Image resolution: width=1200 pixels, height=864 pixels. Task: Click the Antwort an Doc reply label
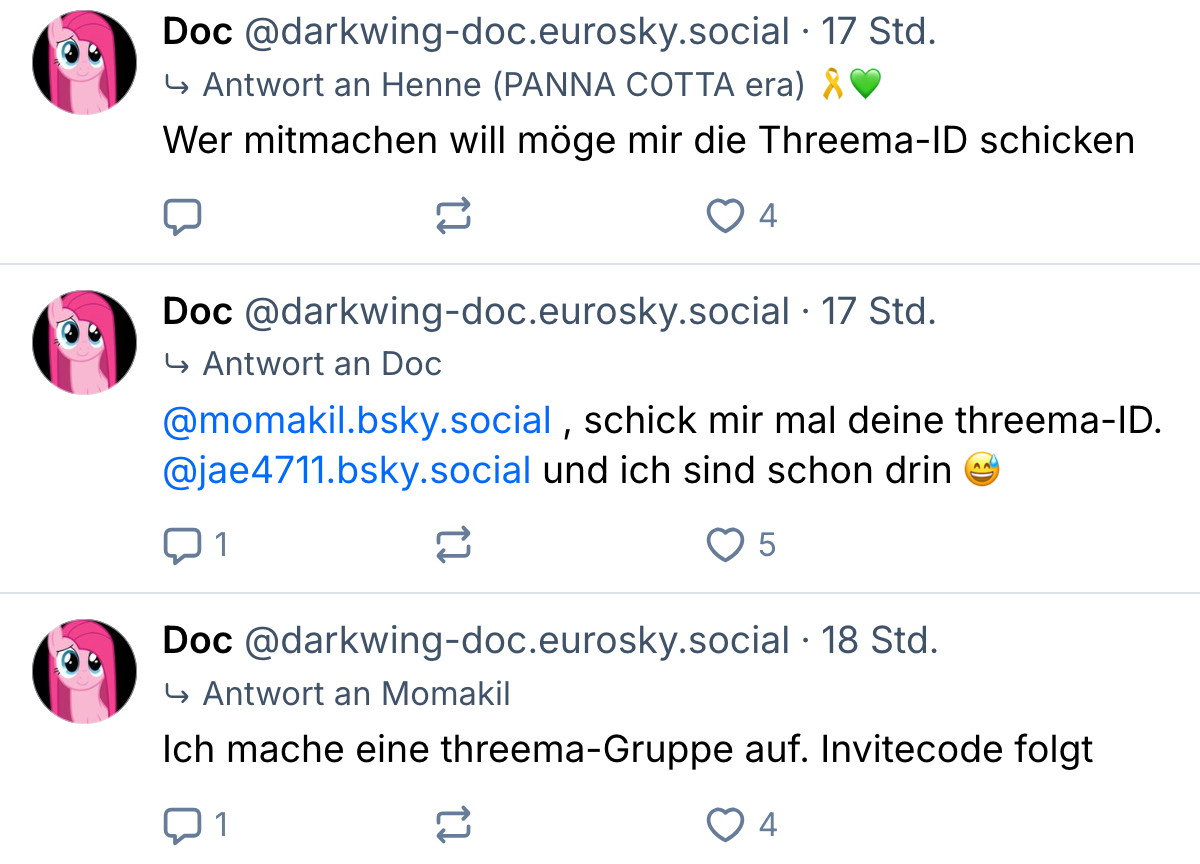point(322,364)
